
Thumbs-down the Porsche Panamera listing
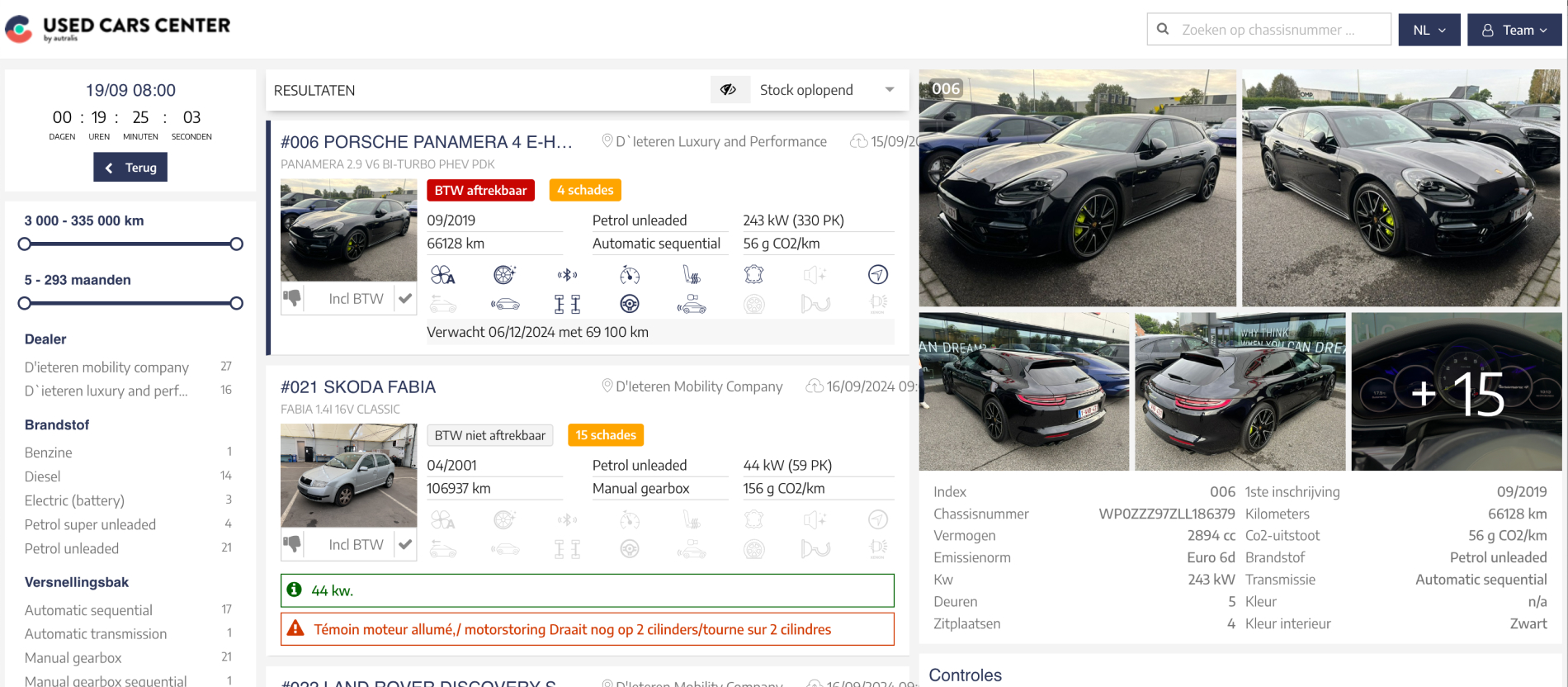point(293,298)
